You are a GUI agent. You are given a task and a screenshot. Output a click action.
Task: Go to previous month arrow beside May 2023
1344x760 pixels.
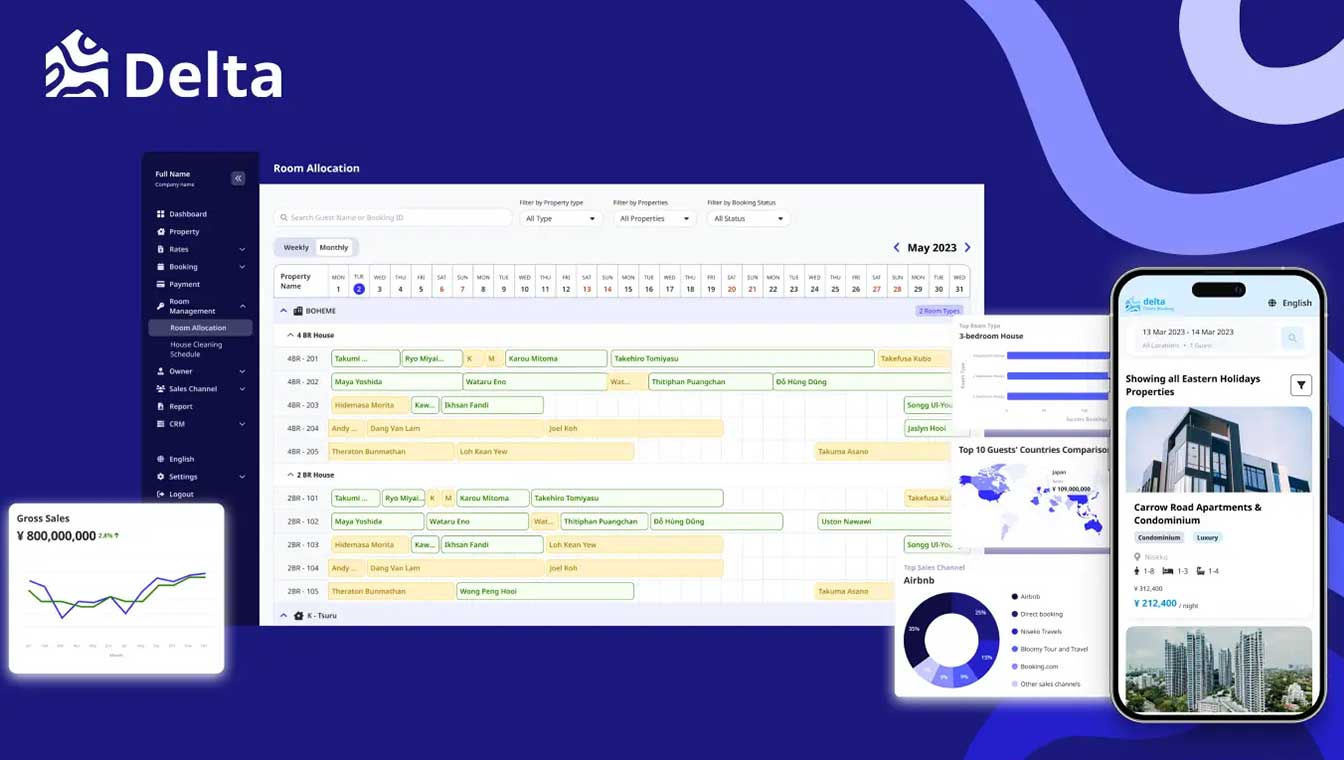tap(896, 247)
